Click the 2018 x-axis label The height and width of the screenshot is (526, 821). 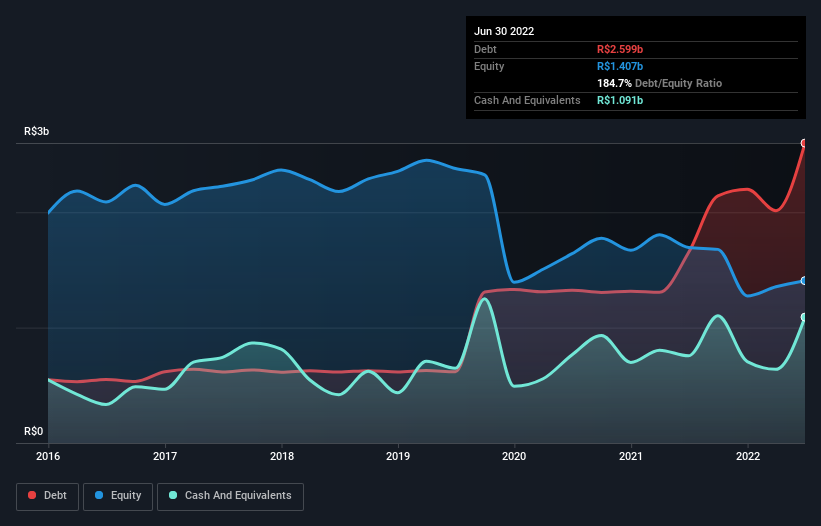(x=282, y=456)
